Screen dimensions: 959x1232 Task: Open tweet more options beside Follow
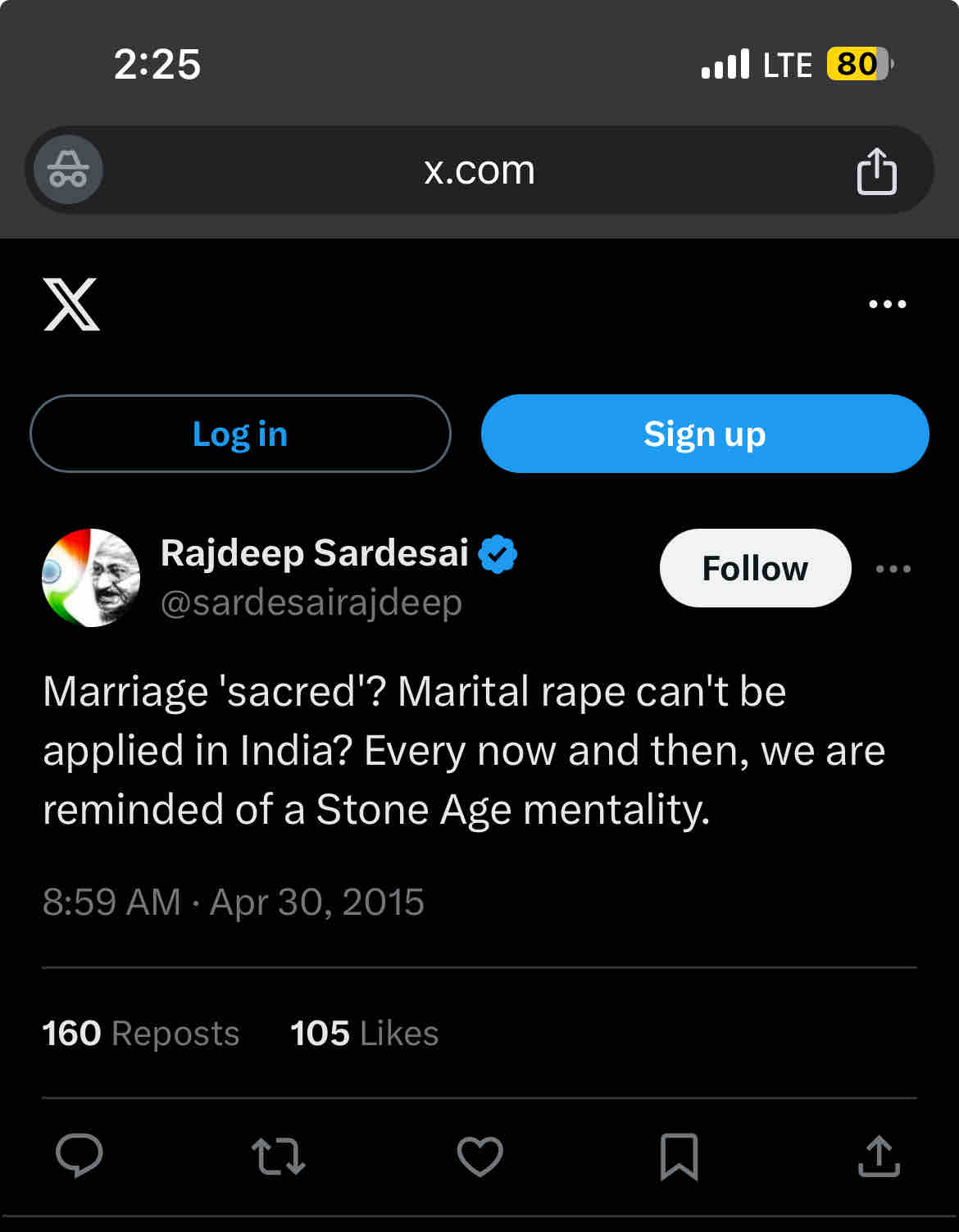(x=893, y=569)
